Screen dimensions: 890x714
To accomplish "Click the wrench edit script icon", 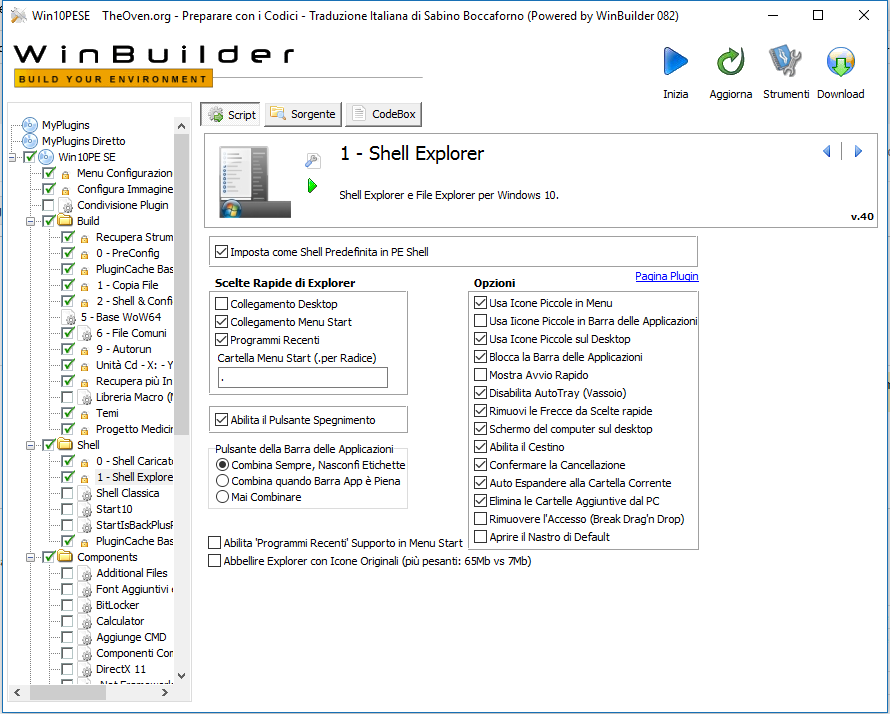I will tap(312, 161).
